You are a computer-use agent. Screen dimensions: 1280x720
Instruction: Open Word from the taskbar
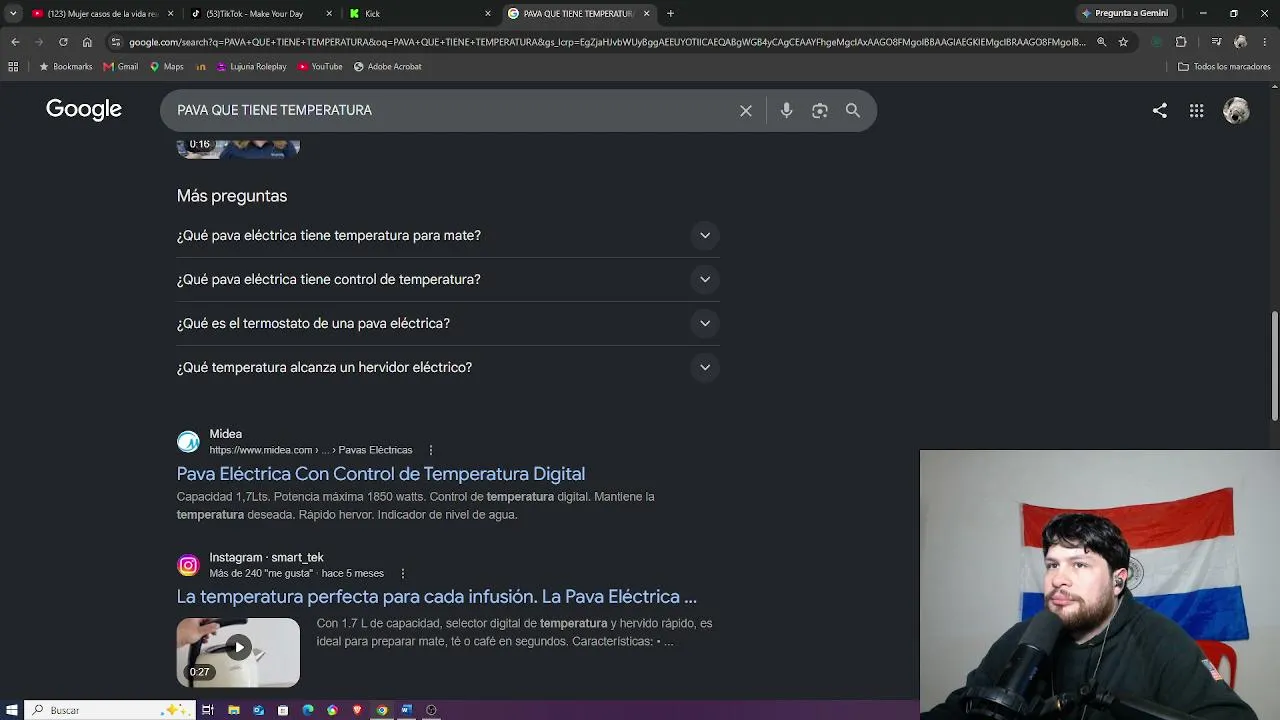click(x=407, y=710)
